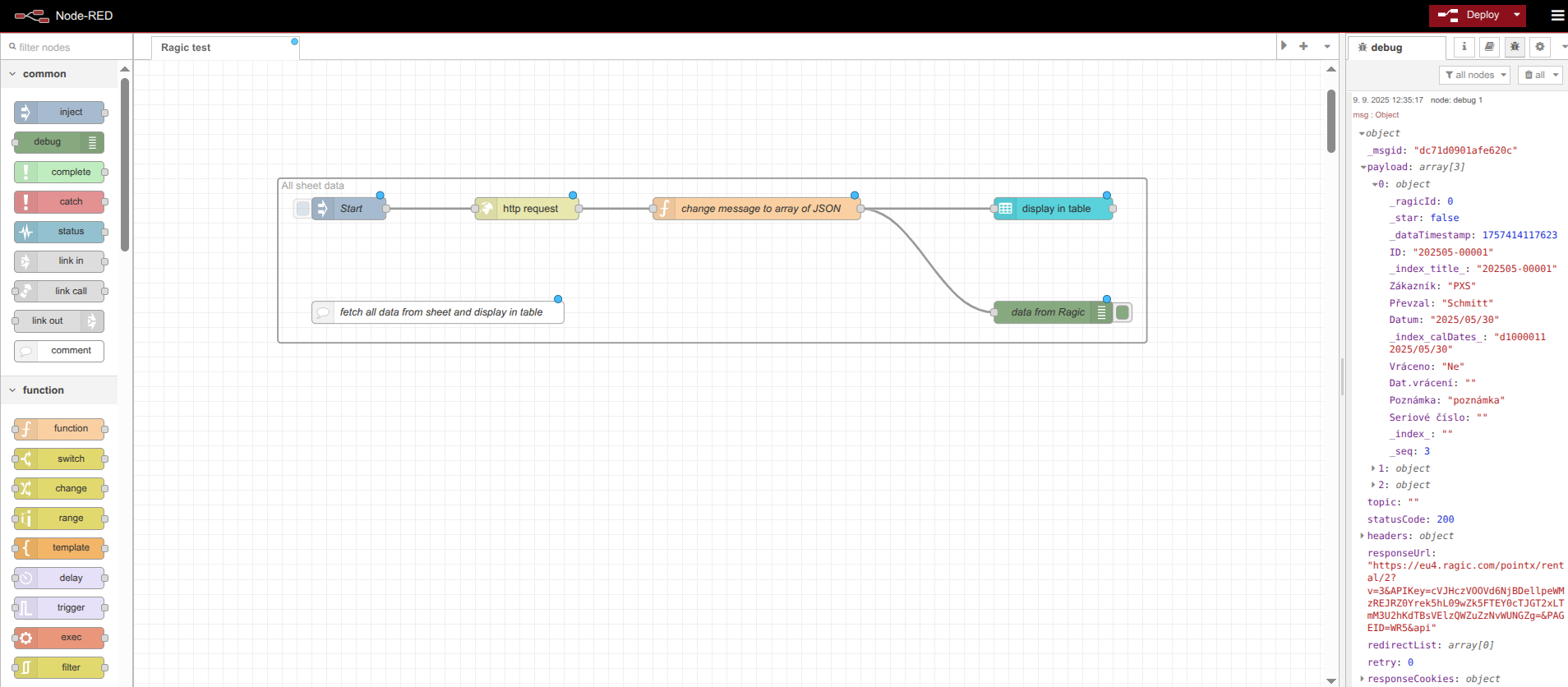Open the all nodes filter dropdown
The image size is (1568, 687).
[x=1475, y=75]
